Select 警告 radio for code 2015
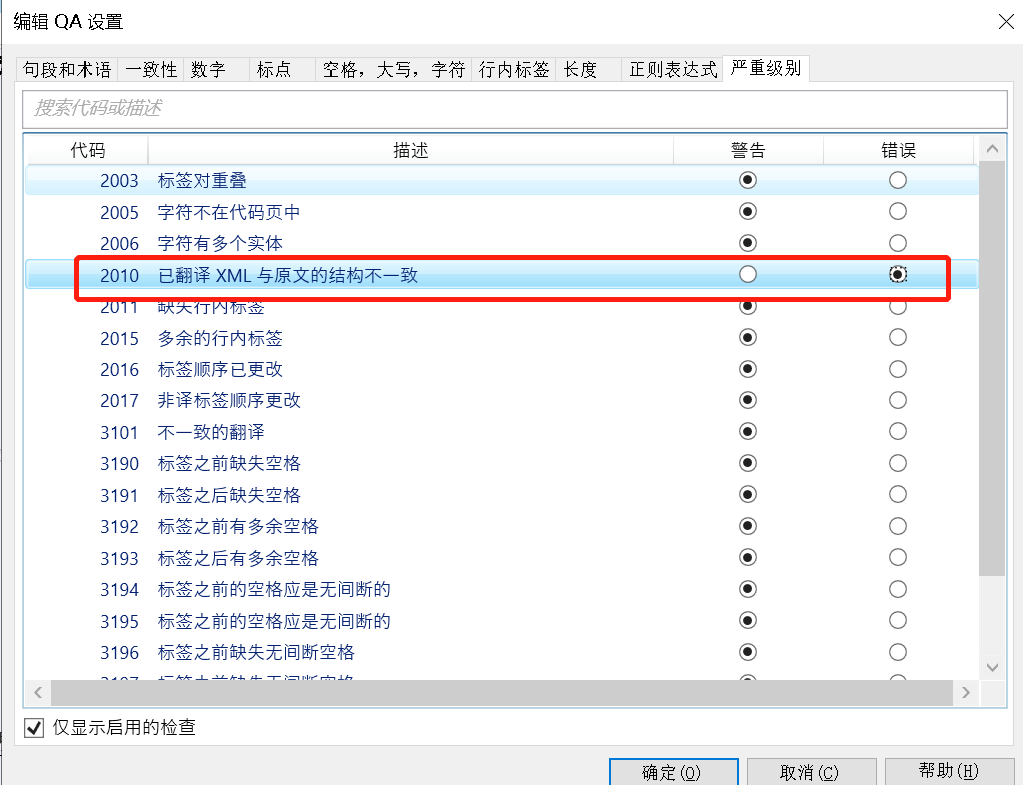Viewport: 1023px width, 785px height. click(748, 337)
